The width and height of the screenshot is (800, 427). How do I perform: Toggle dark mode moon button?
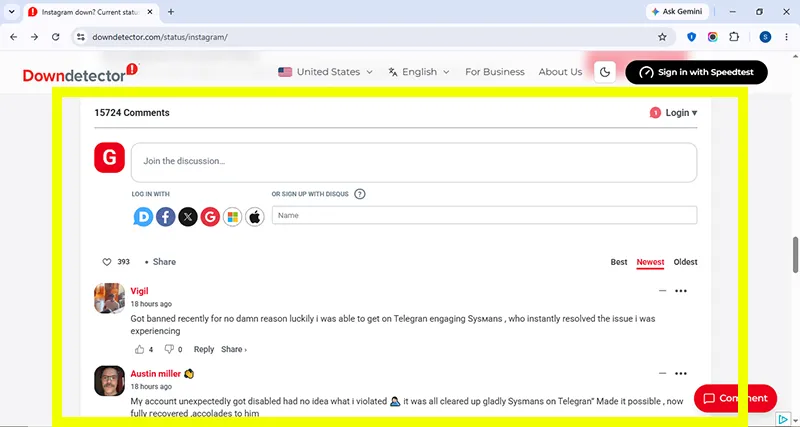click(605, 72)
